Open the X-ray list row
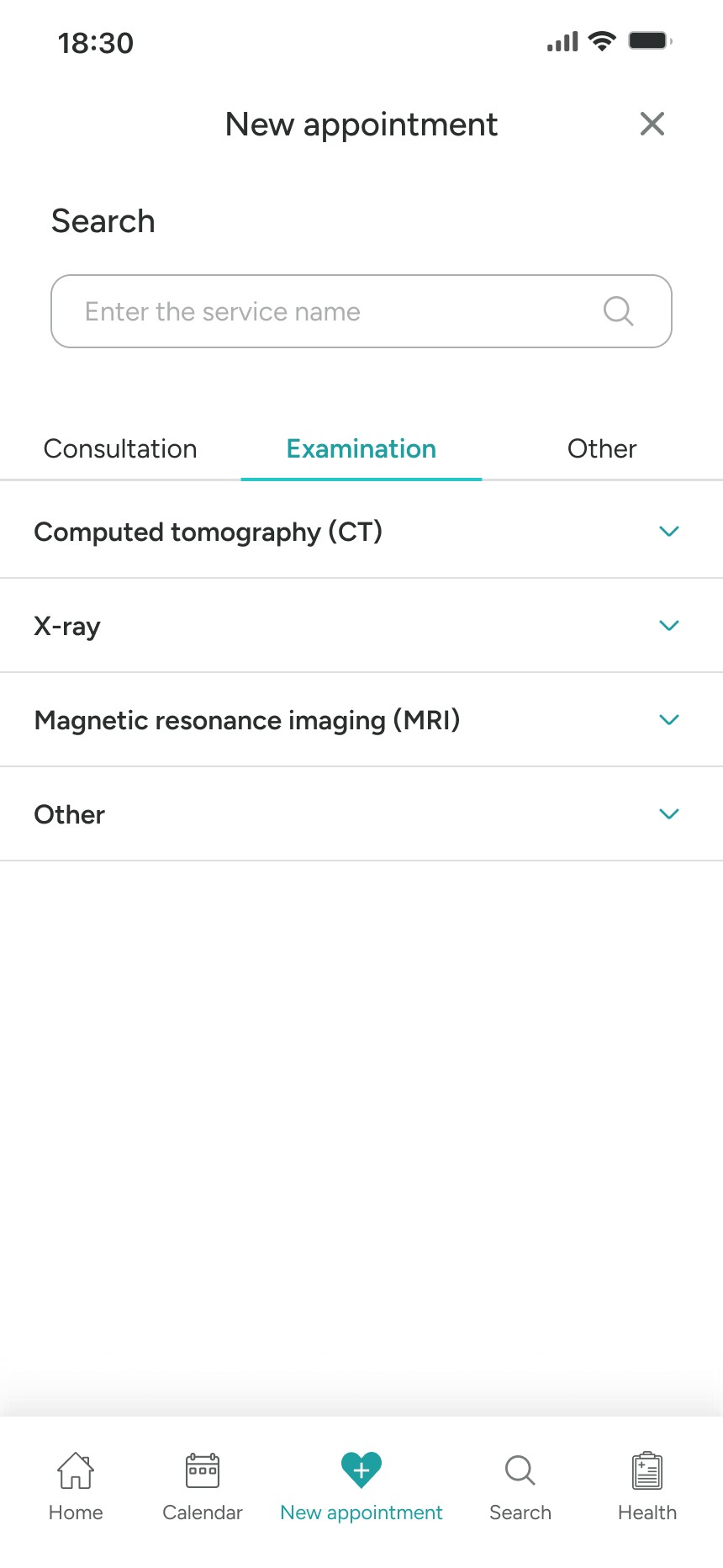This screenshot has height=1568, width=723. [x=361, y=626]
